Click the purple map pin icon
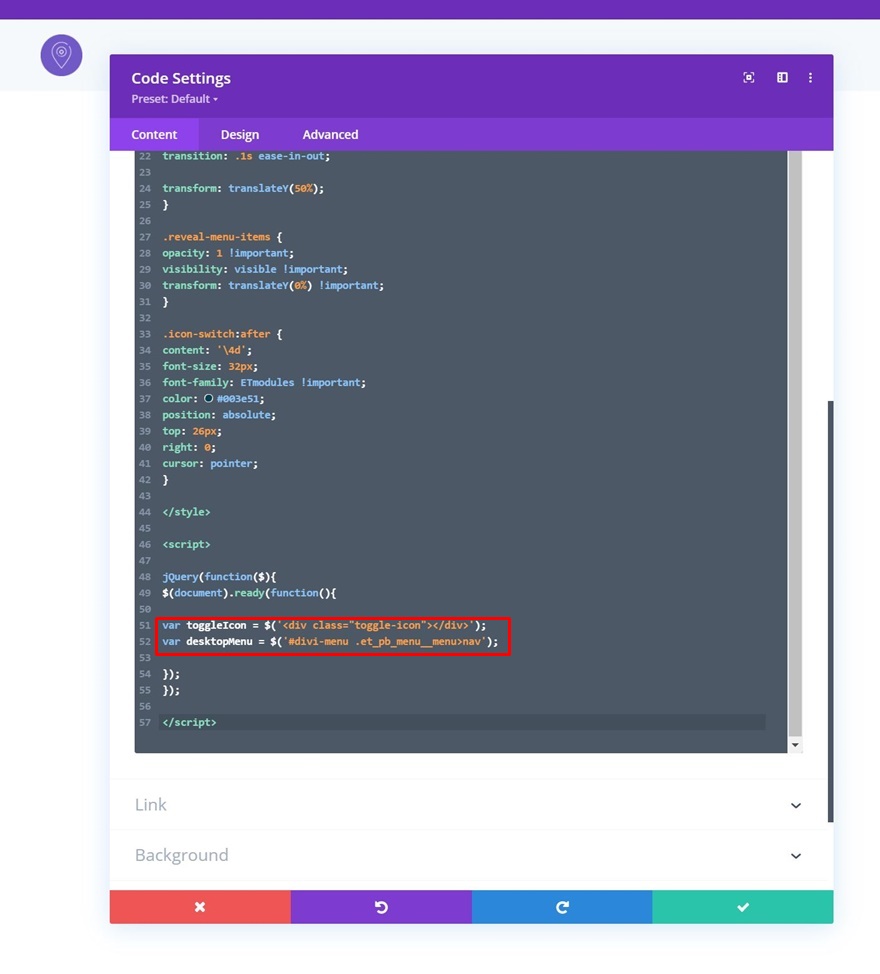Image resolution: width=880 pixels, height=974 pixels. pyautogui.click(x=61, y=55)
